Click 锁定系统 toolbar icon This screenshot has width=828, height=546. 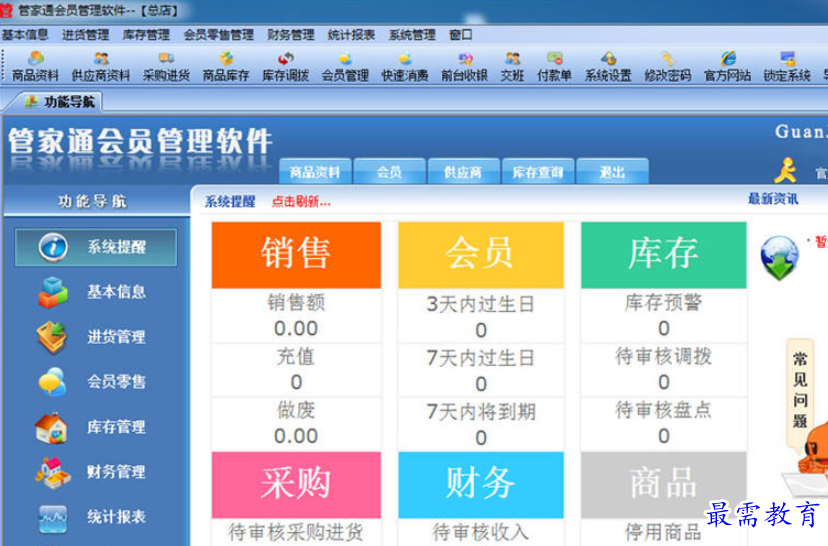pyautogui.click(x=787, y=66)
